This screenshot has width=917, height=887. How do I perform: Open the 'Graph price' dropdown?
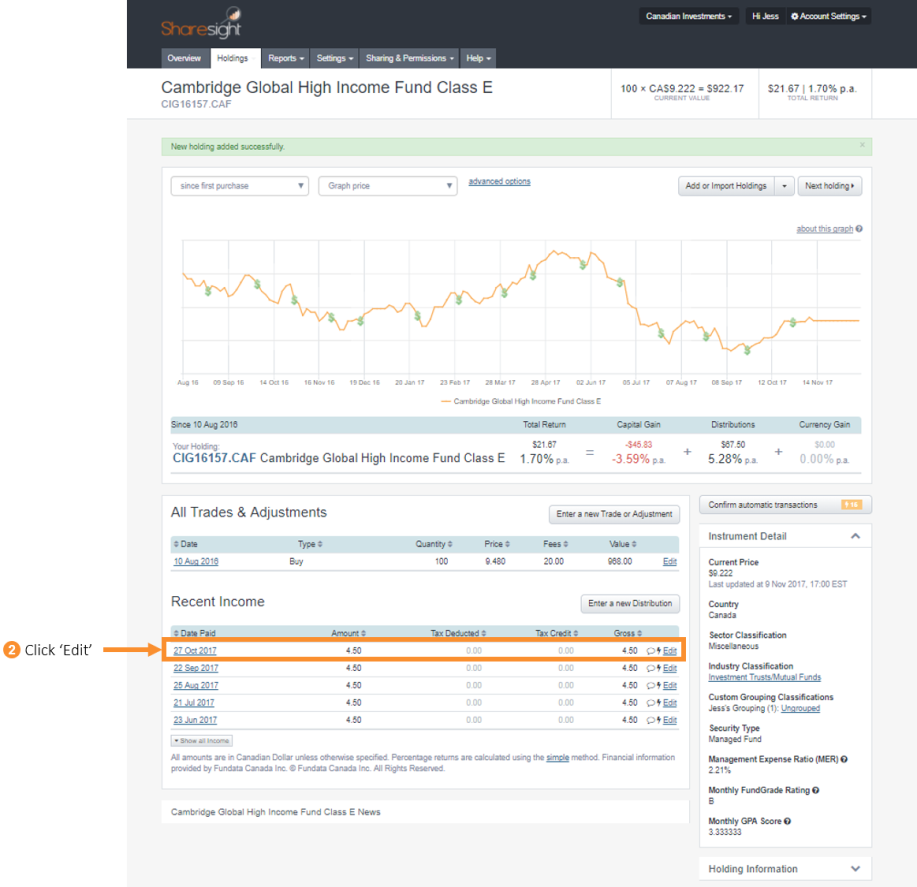[388, 186]
